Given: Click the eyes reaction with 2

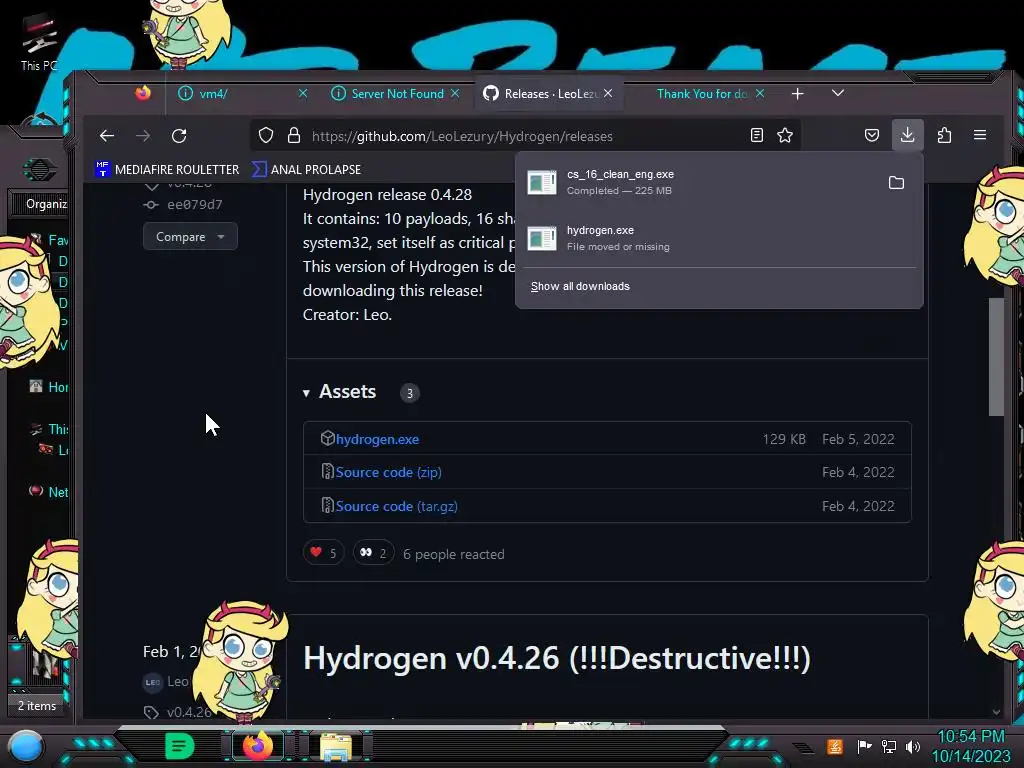Looking at the screenshot, I should [374, 553].
